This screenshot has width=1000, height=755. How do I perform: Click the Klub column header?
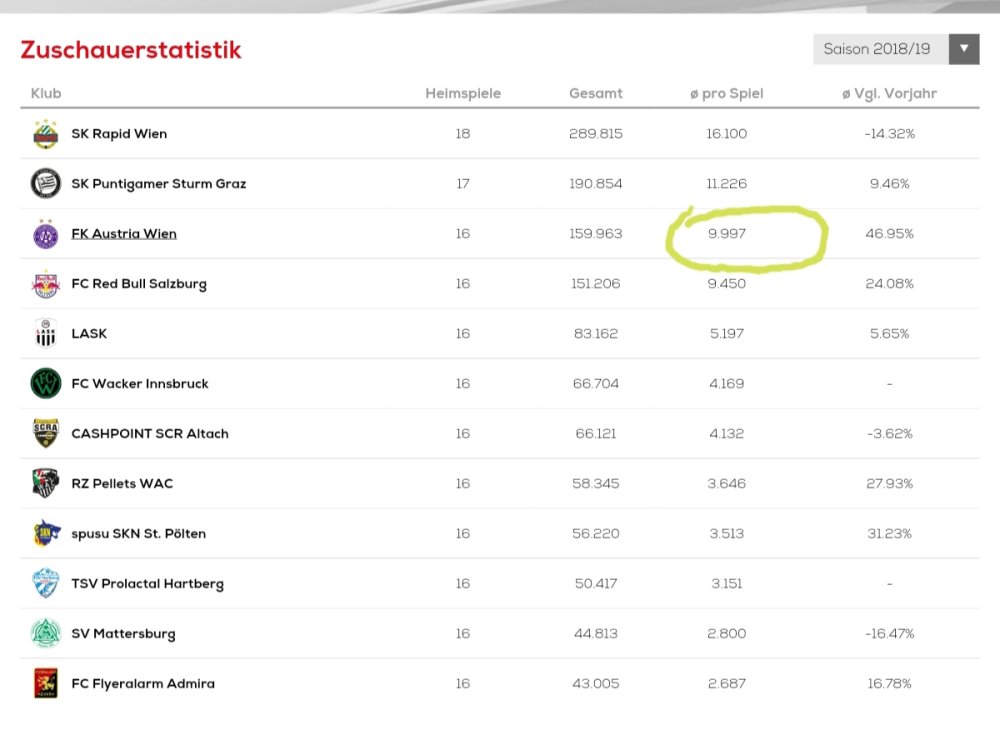coord(46,93)
